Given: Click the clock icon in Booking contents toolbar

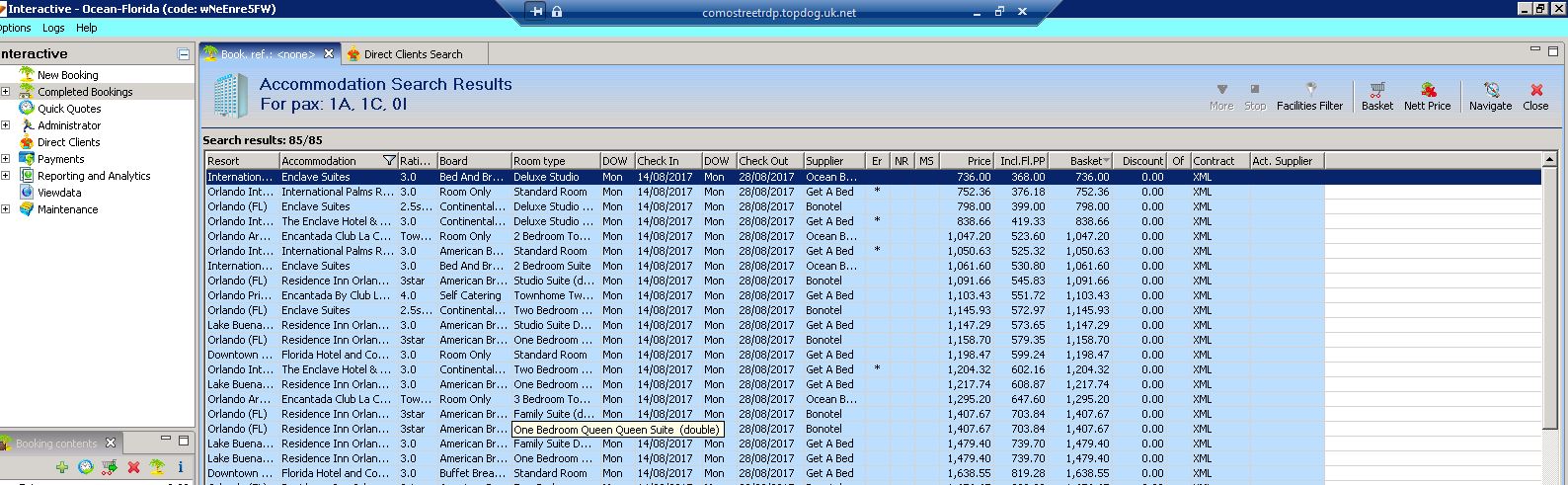Looking at the screenshot, I should 86,467.
